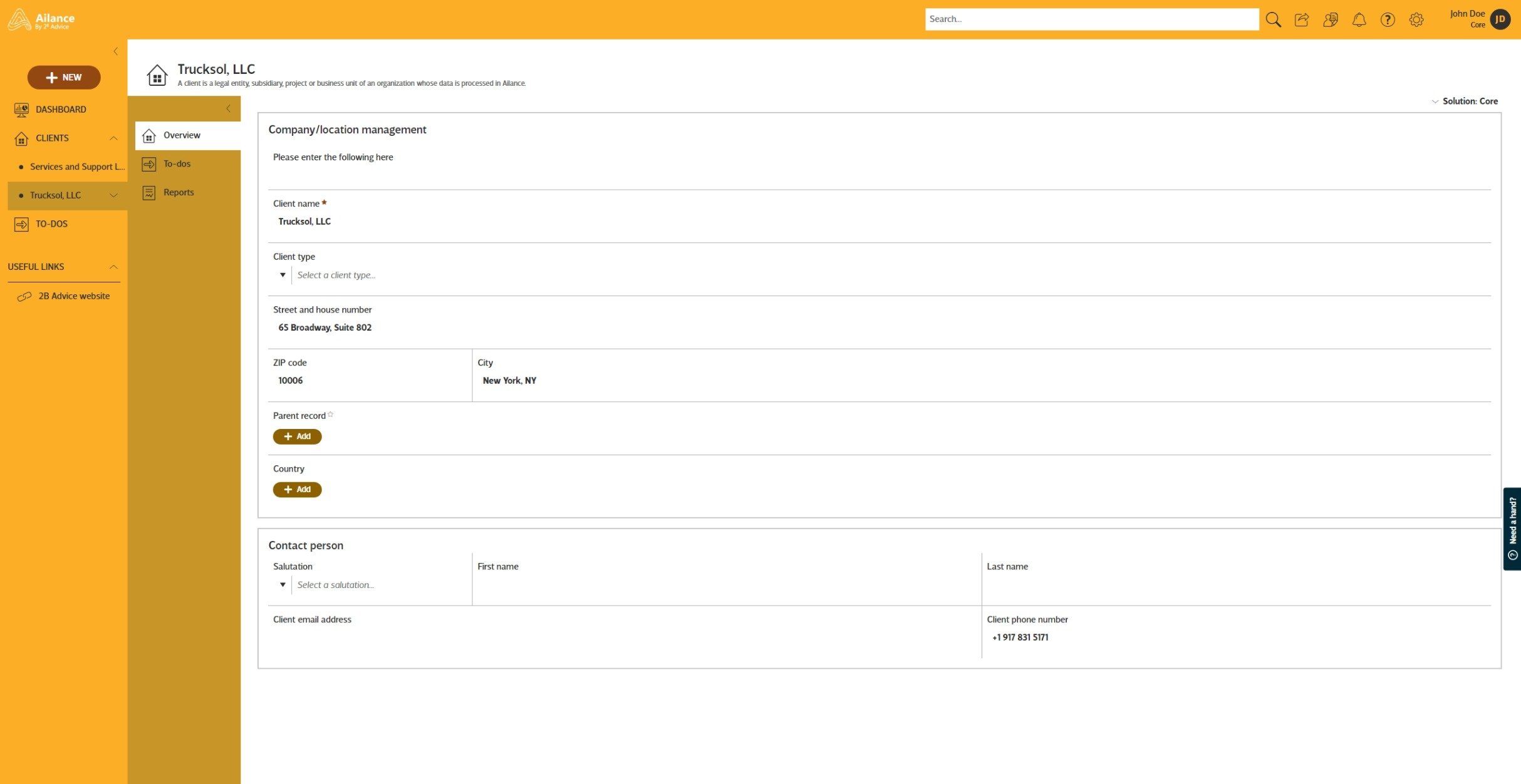
Task: Click the Ailance logo
Action: [x=41, y=19]
